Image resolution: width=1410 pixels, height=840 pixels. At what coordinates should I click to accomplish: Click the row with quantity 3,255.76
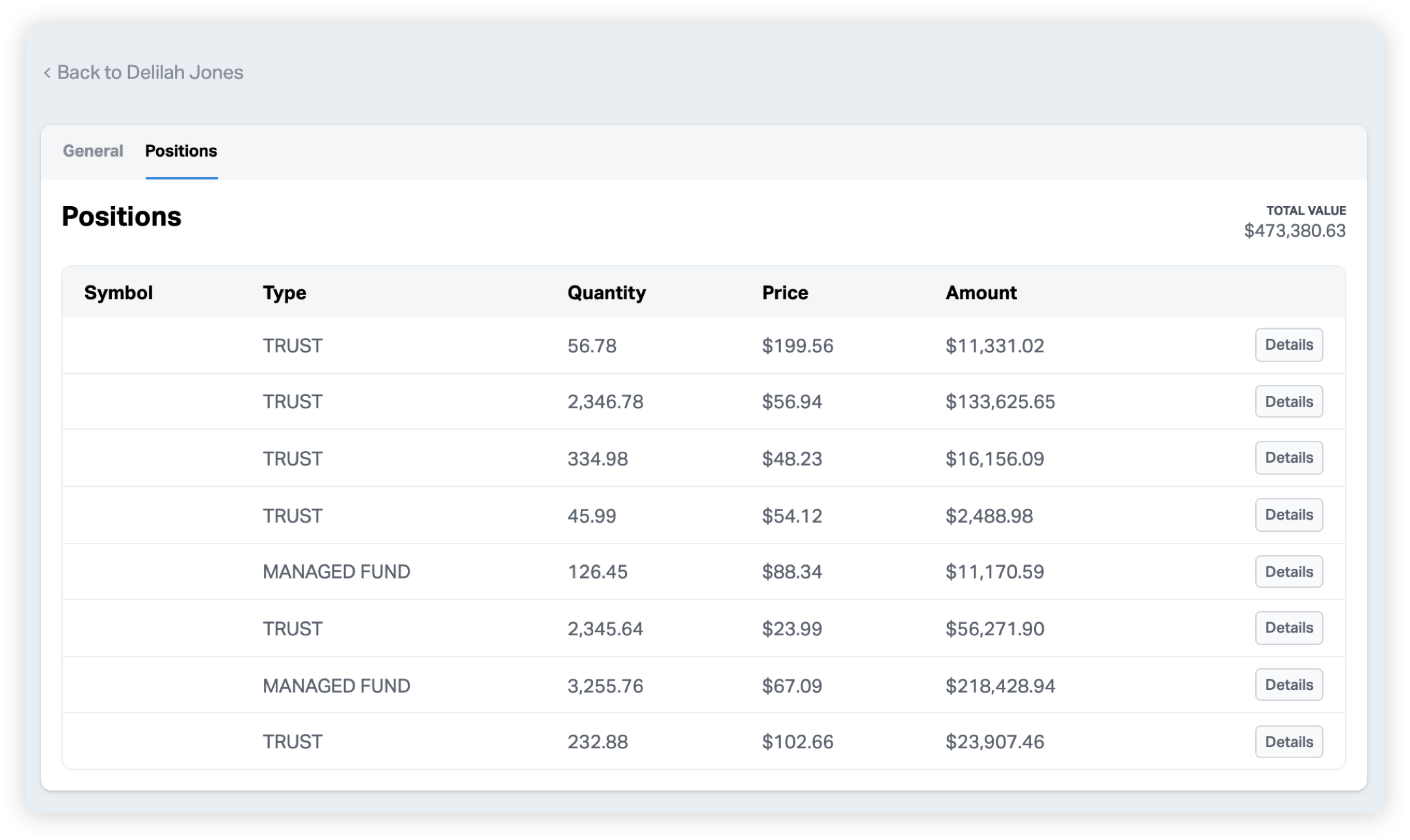[605, 686]
